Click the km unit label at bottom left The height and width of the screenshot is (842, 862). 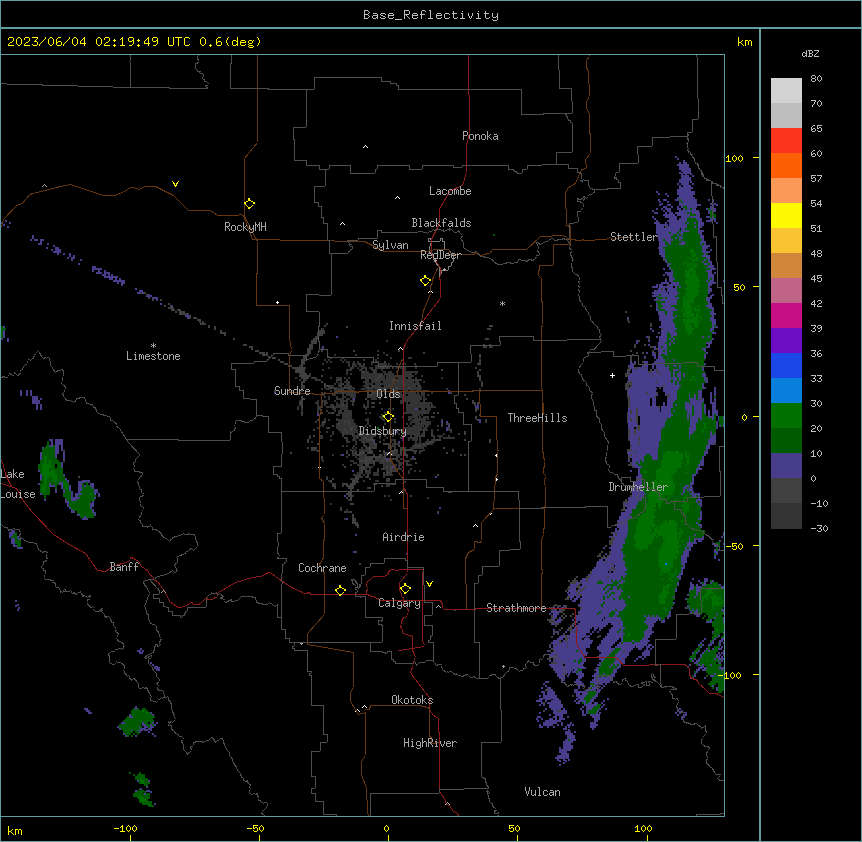tap(15, 831)
